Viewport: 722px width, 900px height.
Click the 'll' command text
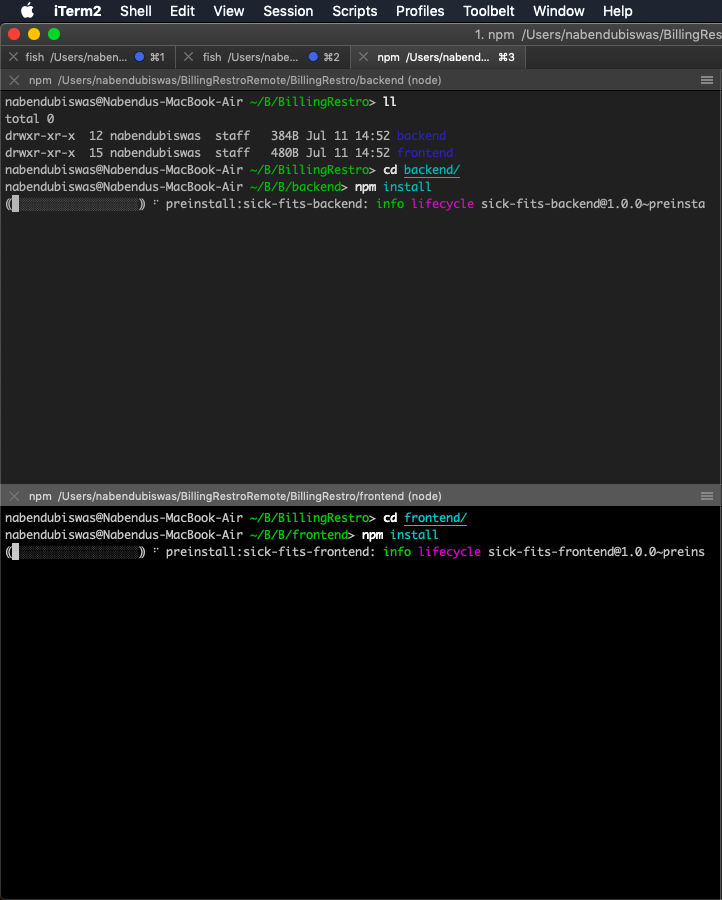(390, 102)
